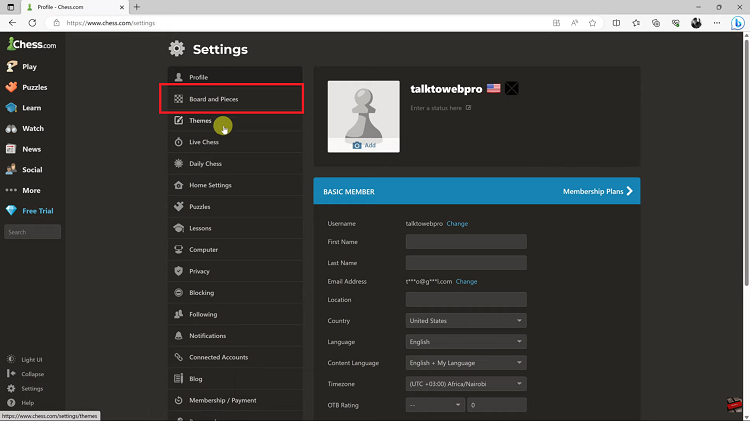Click the address bar URL
Image resolution: width=750 pixels, height=421 pixels.
110,22
